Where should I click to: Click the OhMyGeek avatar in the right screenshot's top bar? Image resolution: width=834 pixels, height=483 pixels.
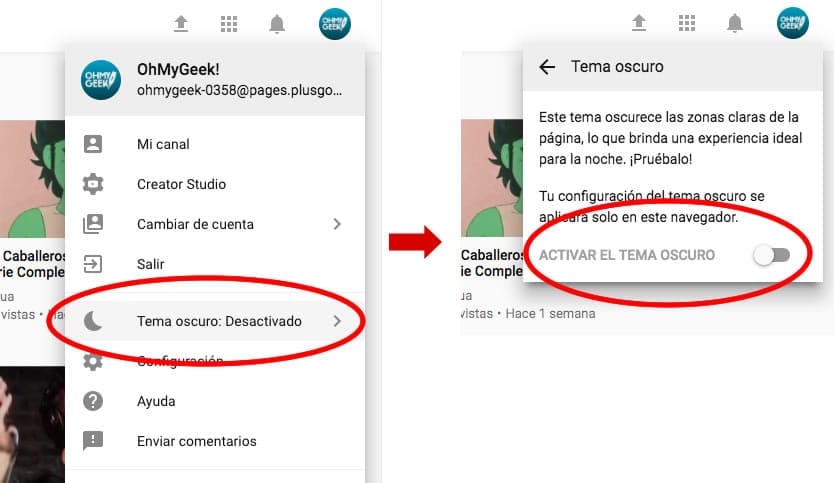click(x=792, y=23)
